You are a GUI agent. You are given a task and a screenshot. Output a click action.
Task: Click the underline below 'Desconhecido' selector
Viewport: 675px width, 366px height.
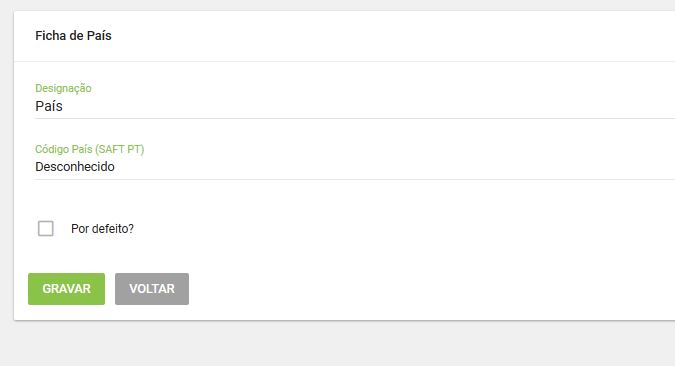click(355, 180)
